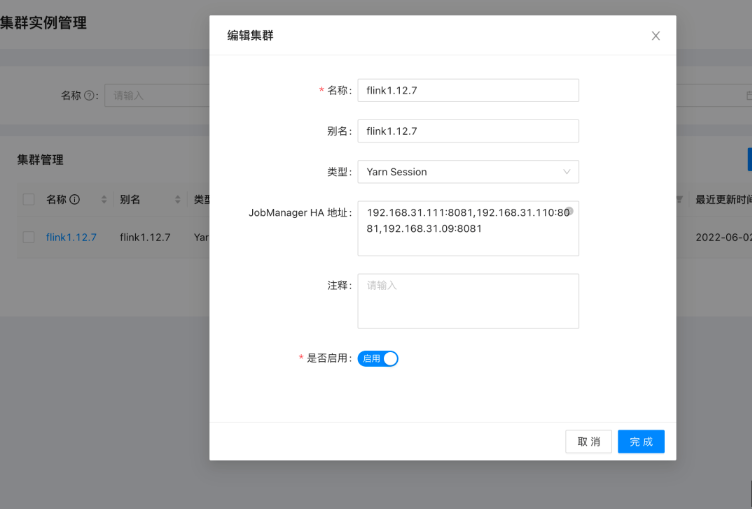Click the 集群管理 section title
Image resolution: width=752 pixels, height=509 pixels.
(x=40, y=160)
